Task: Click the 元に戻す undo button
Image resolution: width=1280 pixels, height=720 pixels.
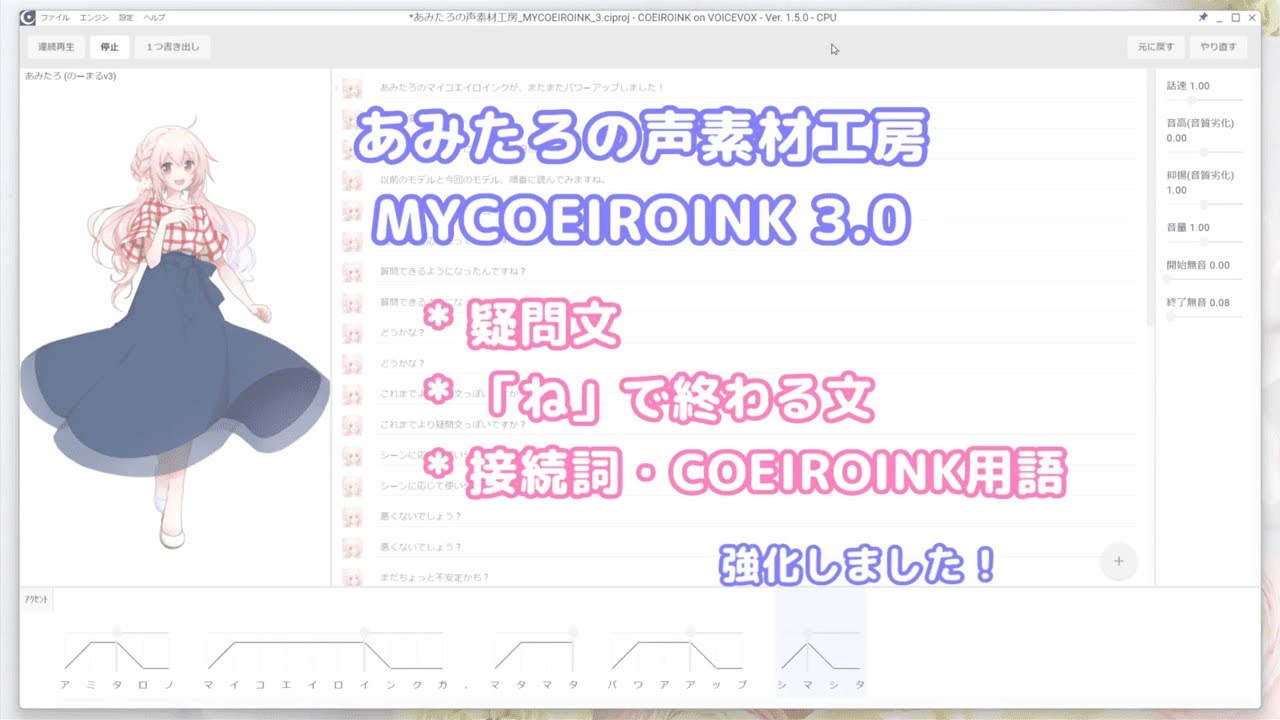Action: [1155, 47]
